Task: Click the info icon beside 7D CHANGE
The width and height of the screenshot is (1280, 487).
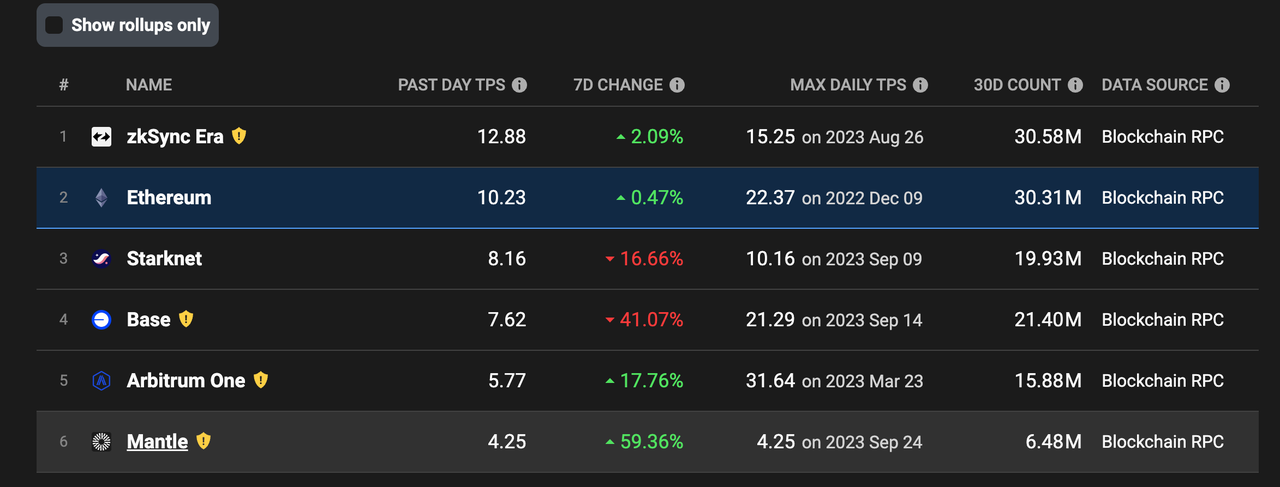Action: [x=677, y=85]
